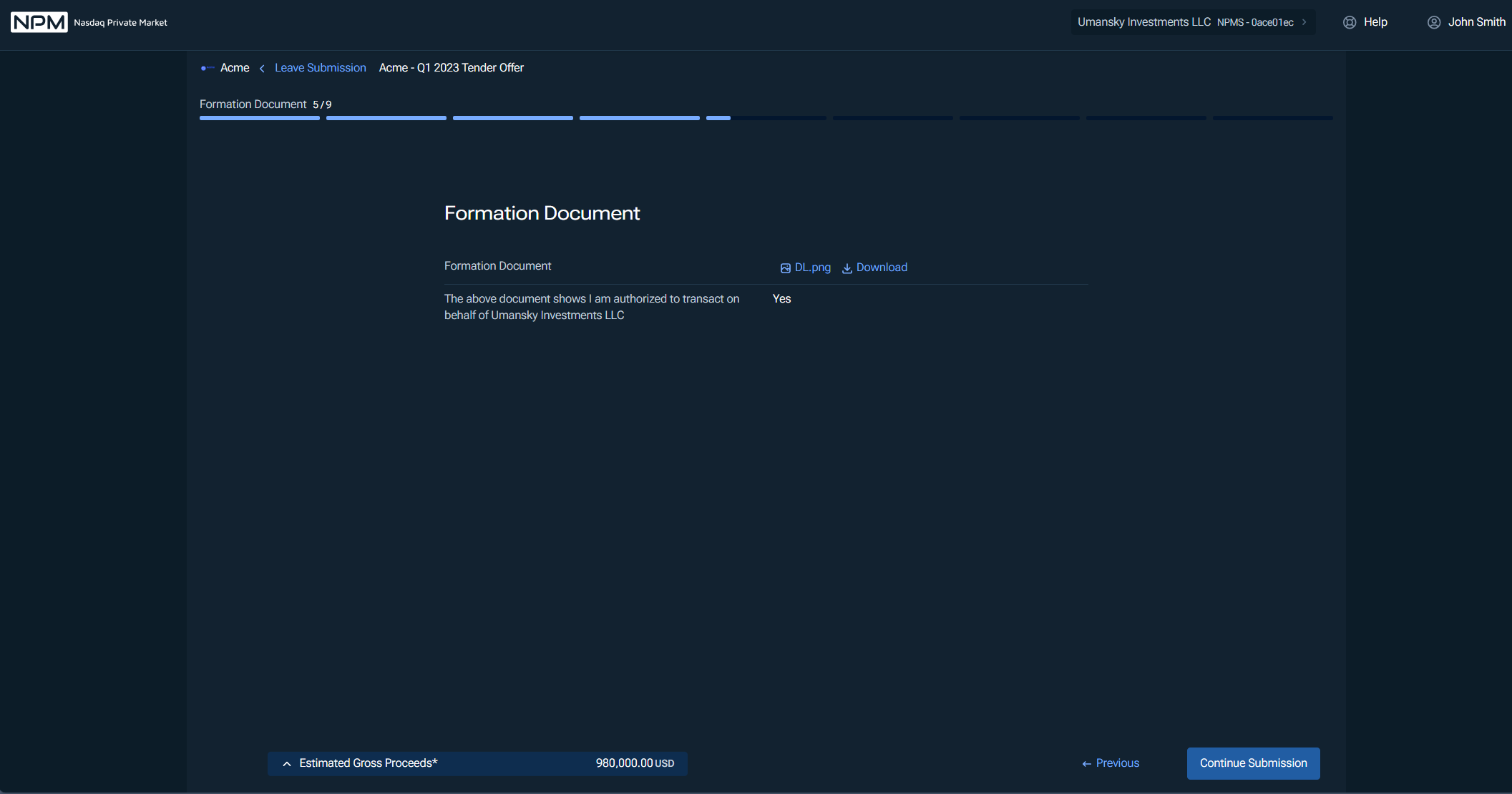Click the Leave Submission link
This screenshot has height=794, width=1512.
coord(321,68)
